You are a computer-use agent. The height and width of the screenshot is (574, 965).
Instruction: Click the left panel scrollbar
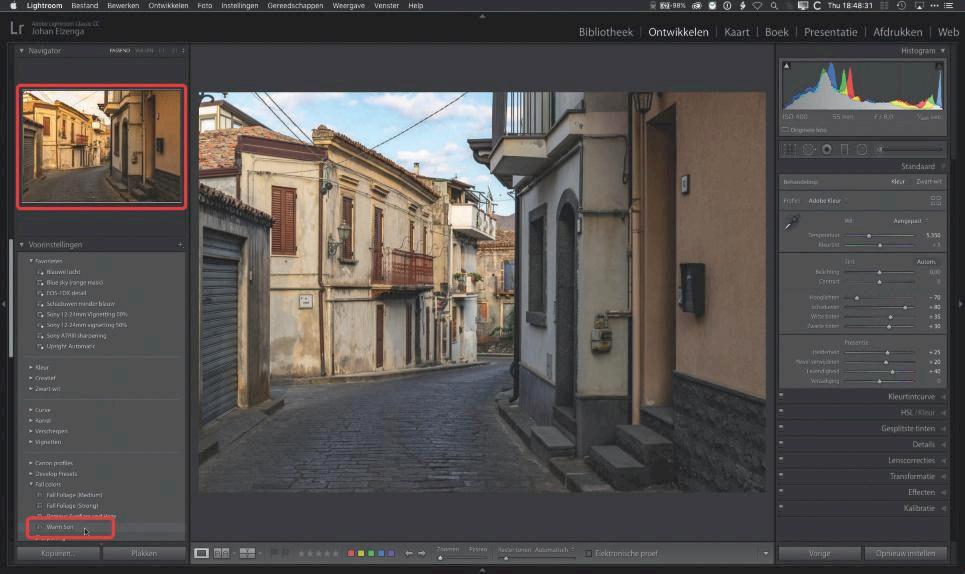(x=10, y=297)
